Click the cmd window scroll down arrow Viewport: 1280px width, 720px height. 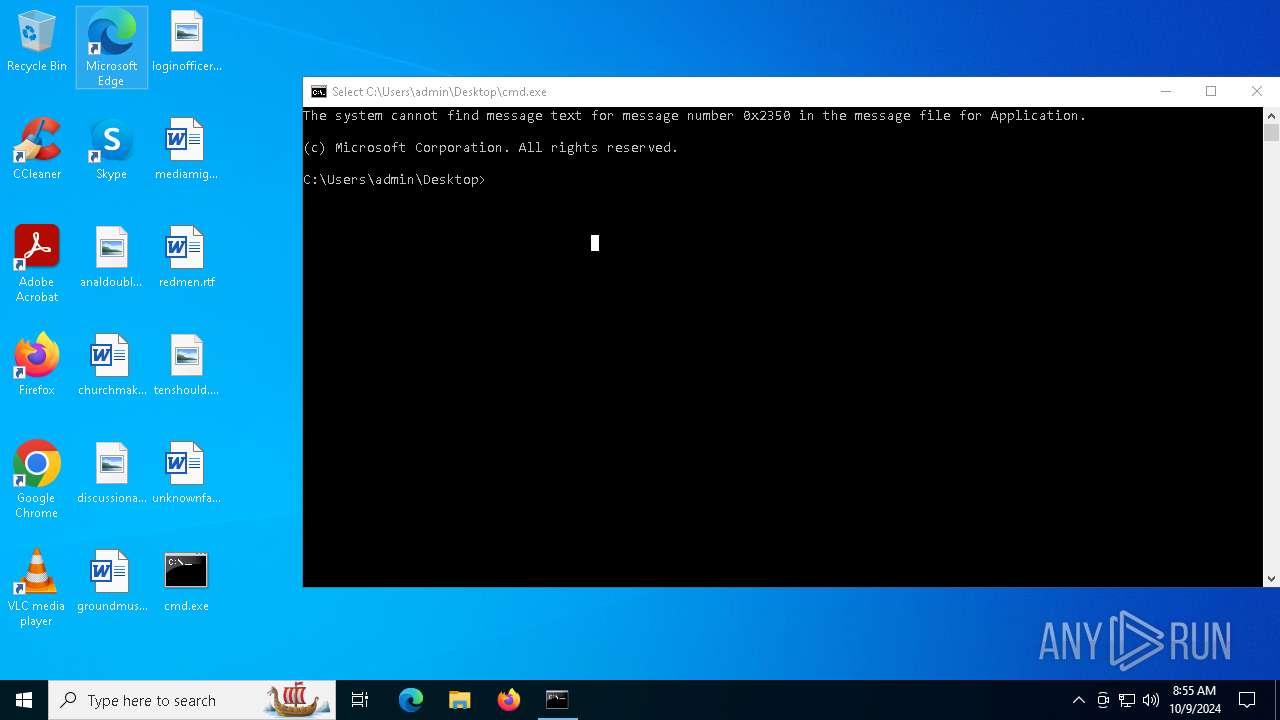pos(1271,578)
